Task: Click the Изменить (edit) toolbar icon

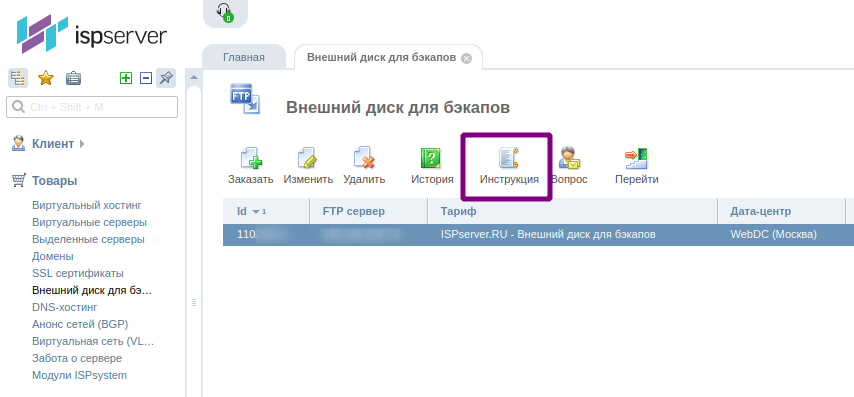Action: [x=308, y=158]
